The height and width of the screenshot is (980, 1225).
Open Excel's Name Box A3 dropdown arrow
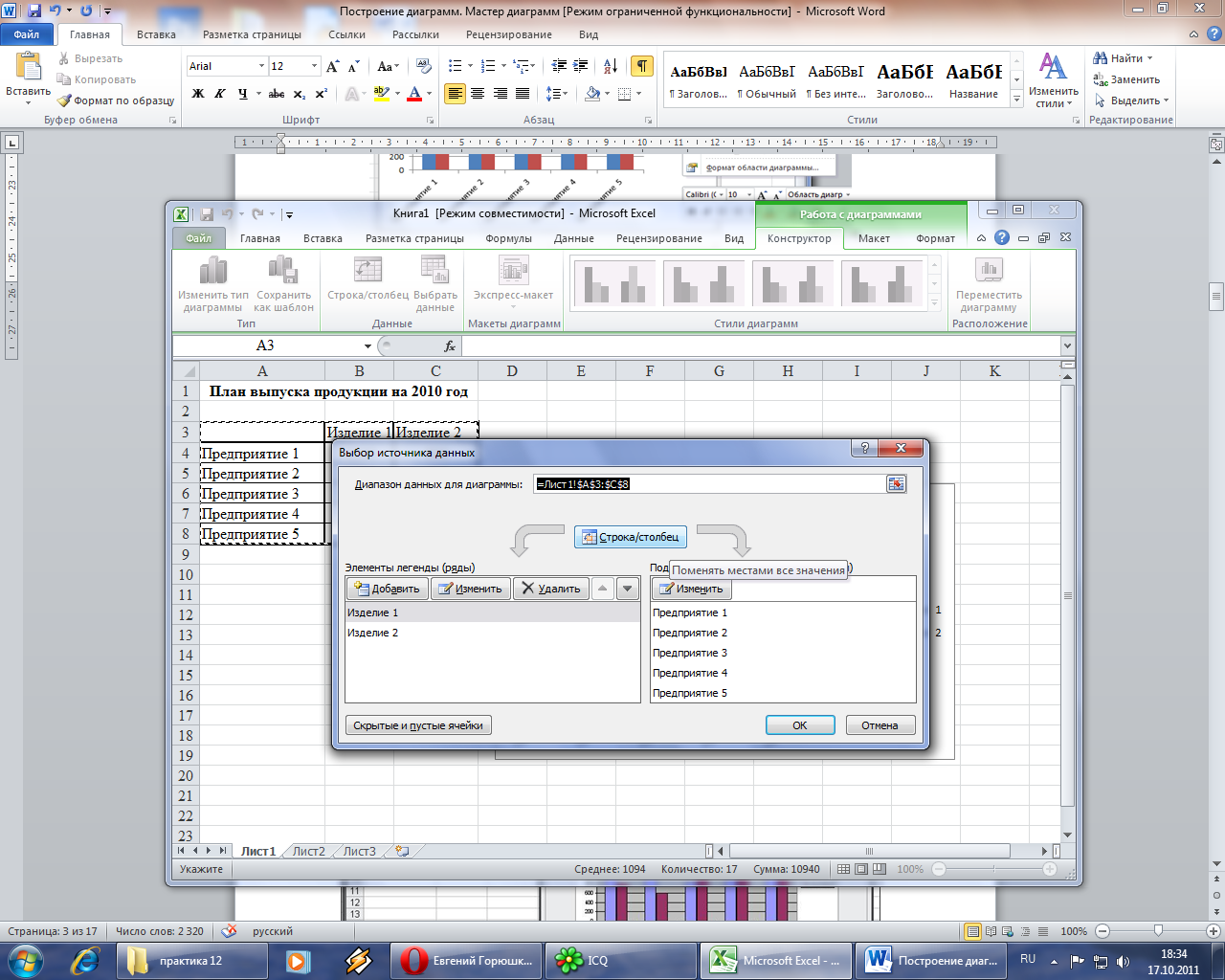(x=367, y=345)
